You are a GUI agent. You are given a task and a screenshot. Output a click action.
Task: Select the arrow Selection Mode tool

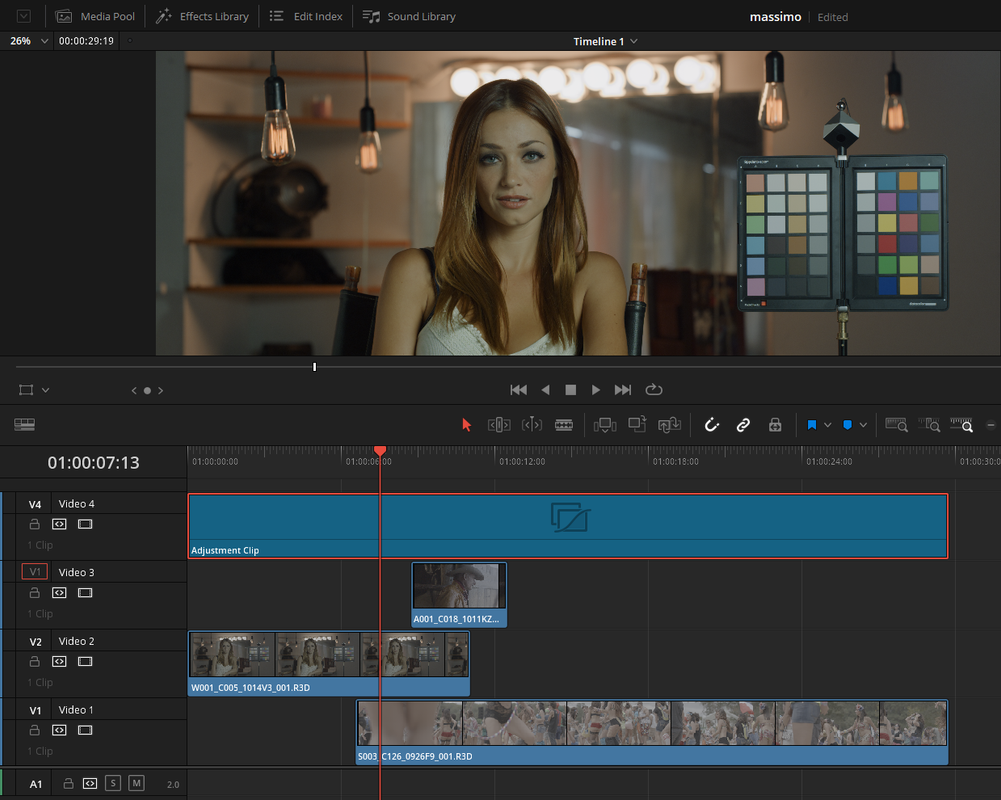(466, 425)
